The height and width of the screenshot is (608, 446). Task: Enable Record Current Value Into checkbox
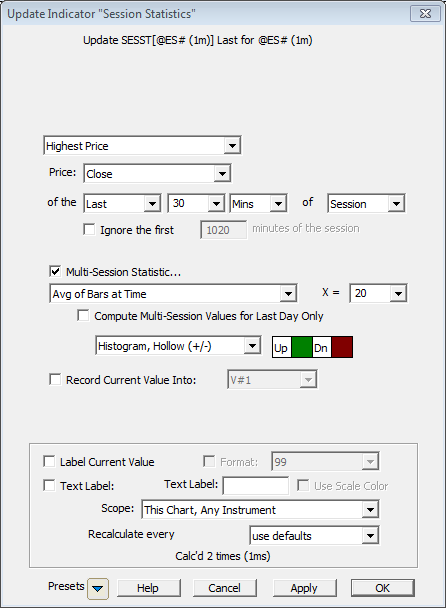[x=55, y=379]
